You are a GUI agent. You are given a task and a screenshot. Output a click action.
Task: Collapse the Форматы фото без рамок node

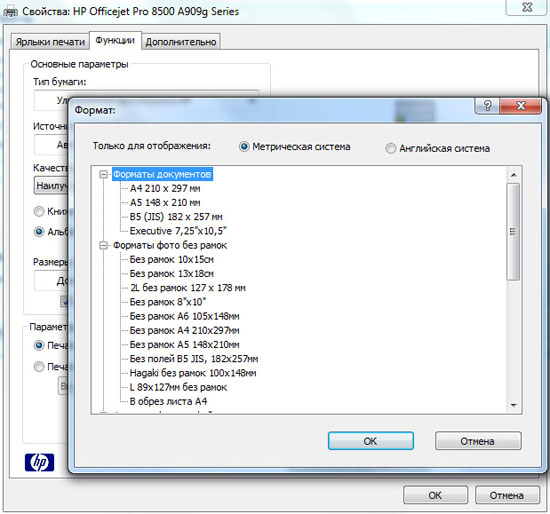pyautogui.click(x=103, y=245)
